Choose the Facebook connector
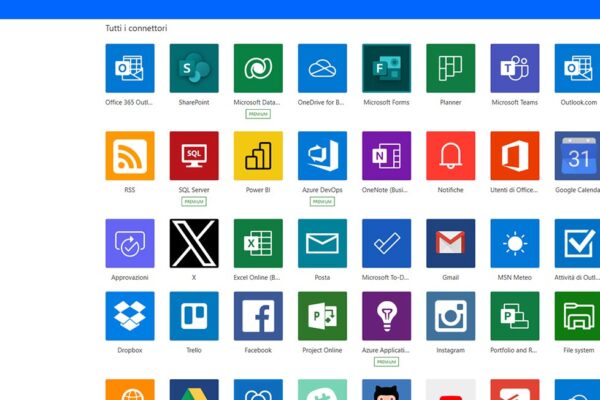 pos(258,316)
